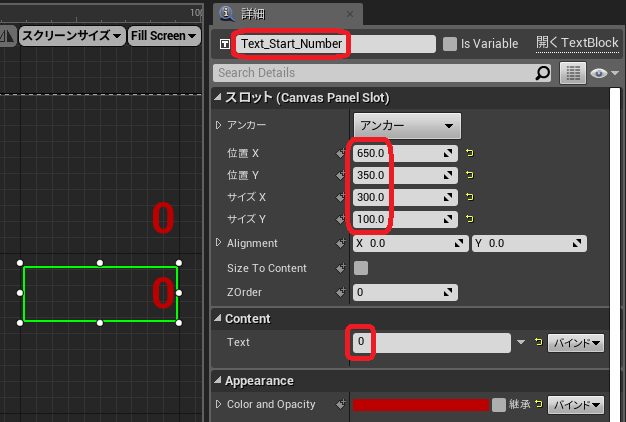Click the TextBlock widget type icon
The height and width of the screenshot is (422, 626).
(x=225, y=44)
